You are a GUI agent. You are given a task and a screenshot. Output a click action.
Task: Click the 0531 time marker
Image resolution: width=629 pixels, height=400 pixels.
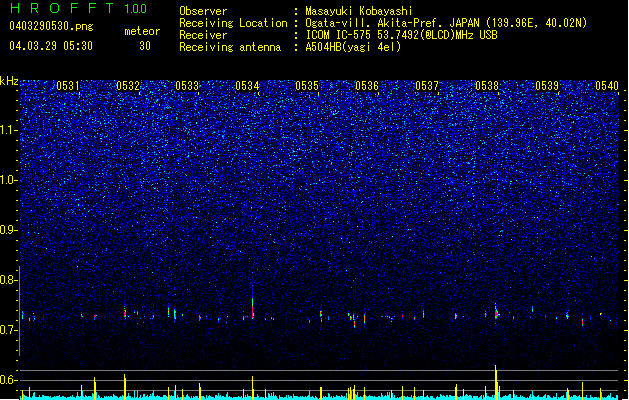pyautogui.click(x=68, y=86)
